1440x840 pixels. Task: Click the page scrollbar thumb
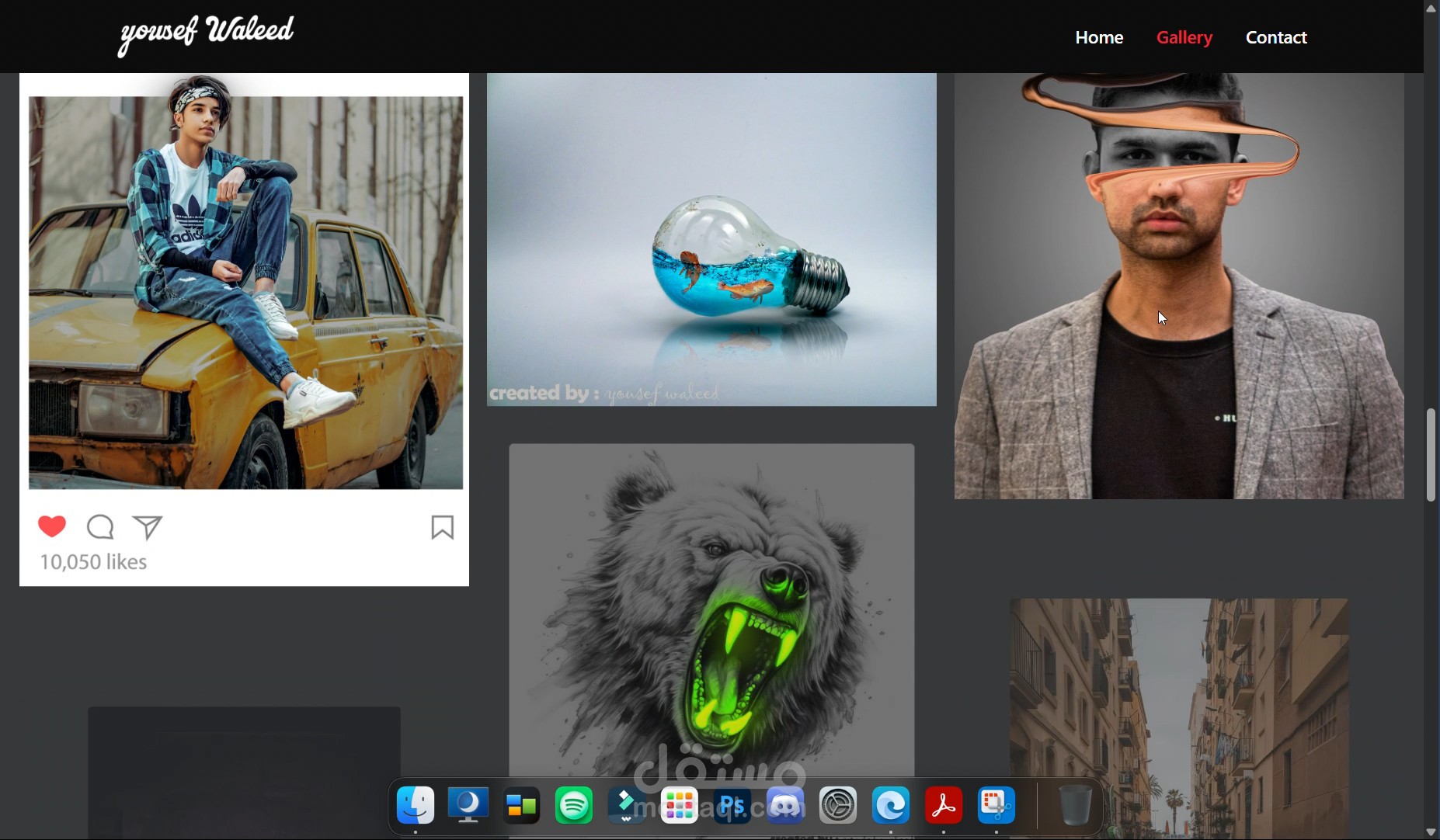tap(1431, 455)
